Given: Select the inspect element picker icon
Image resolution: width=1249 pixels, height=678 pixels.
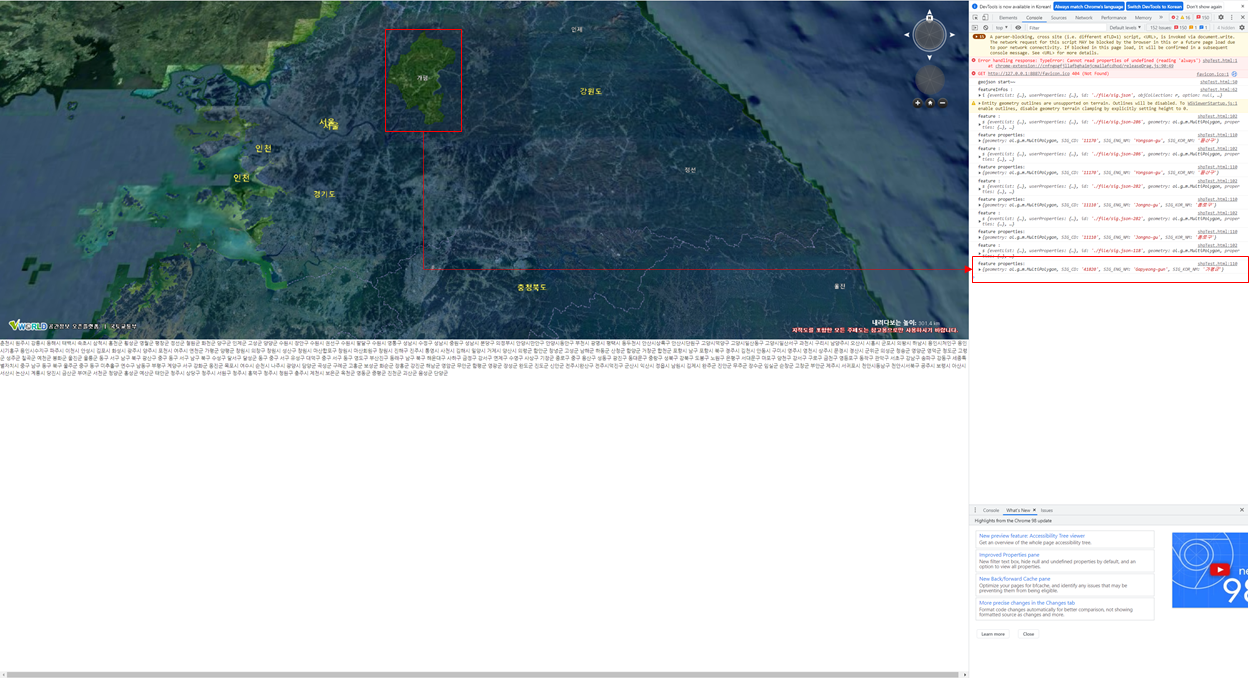Looking at the screenshot, I should click(976, 17).
